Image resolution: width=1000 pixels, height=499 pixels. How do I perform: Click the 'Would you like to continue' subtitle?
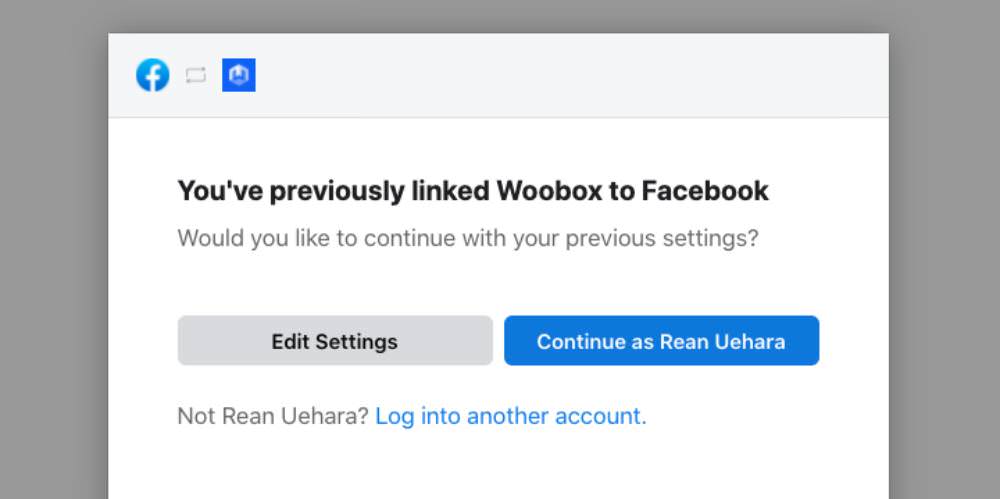point(468,238)
